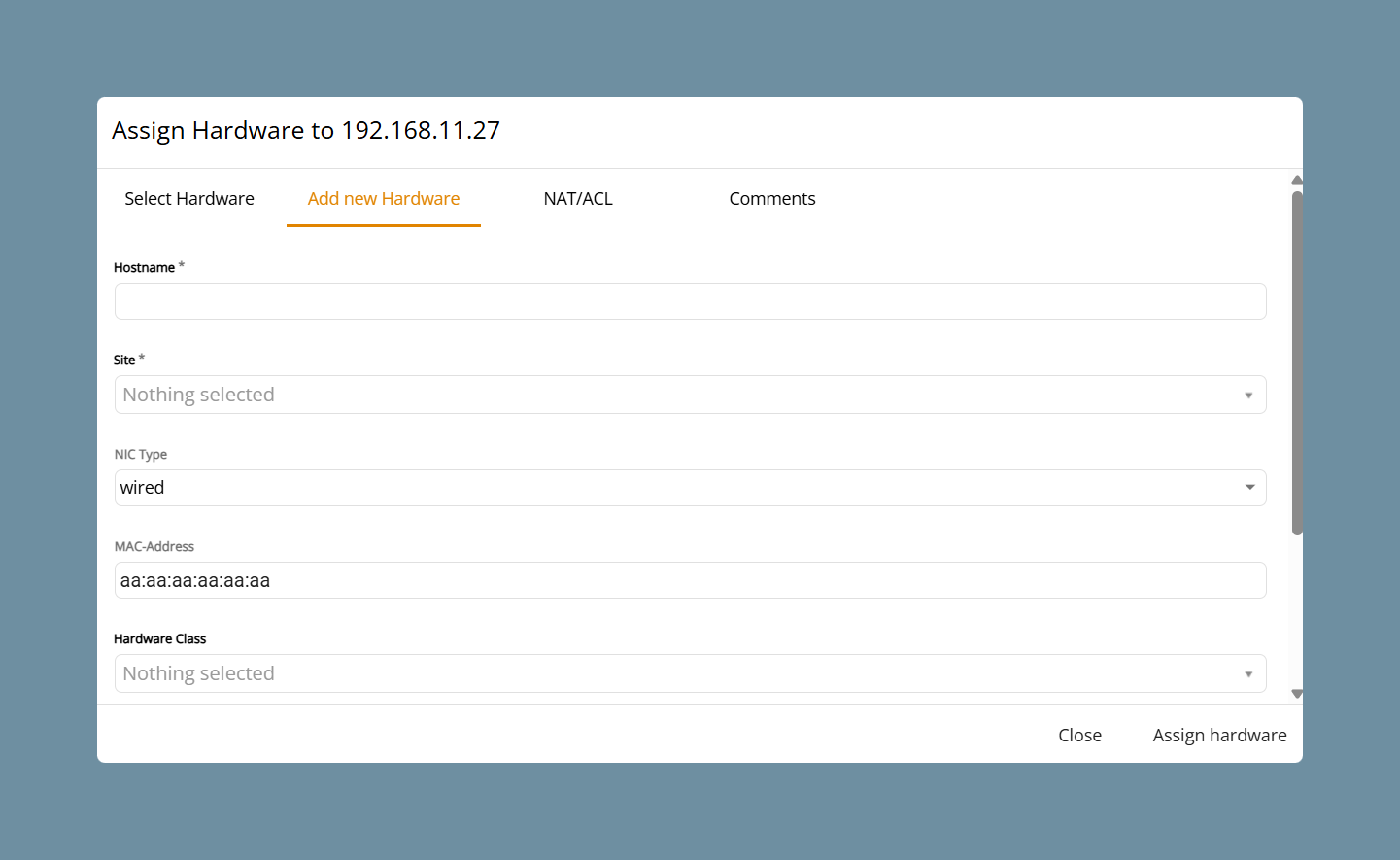This screenshot has height=860, width=1400.
Task: Open the Add new Hardware tab
Action: 384,199
